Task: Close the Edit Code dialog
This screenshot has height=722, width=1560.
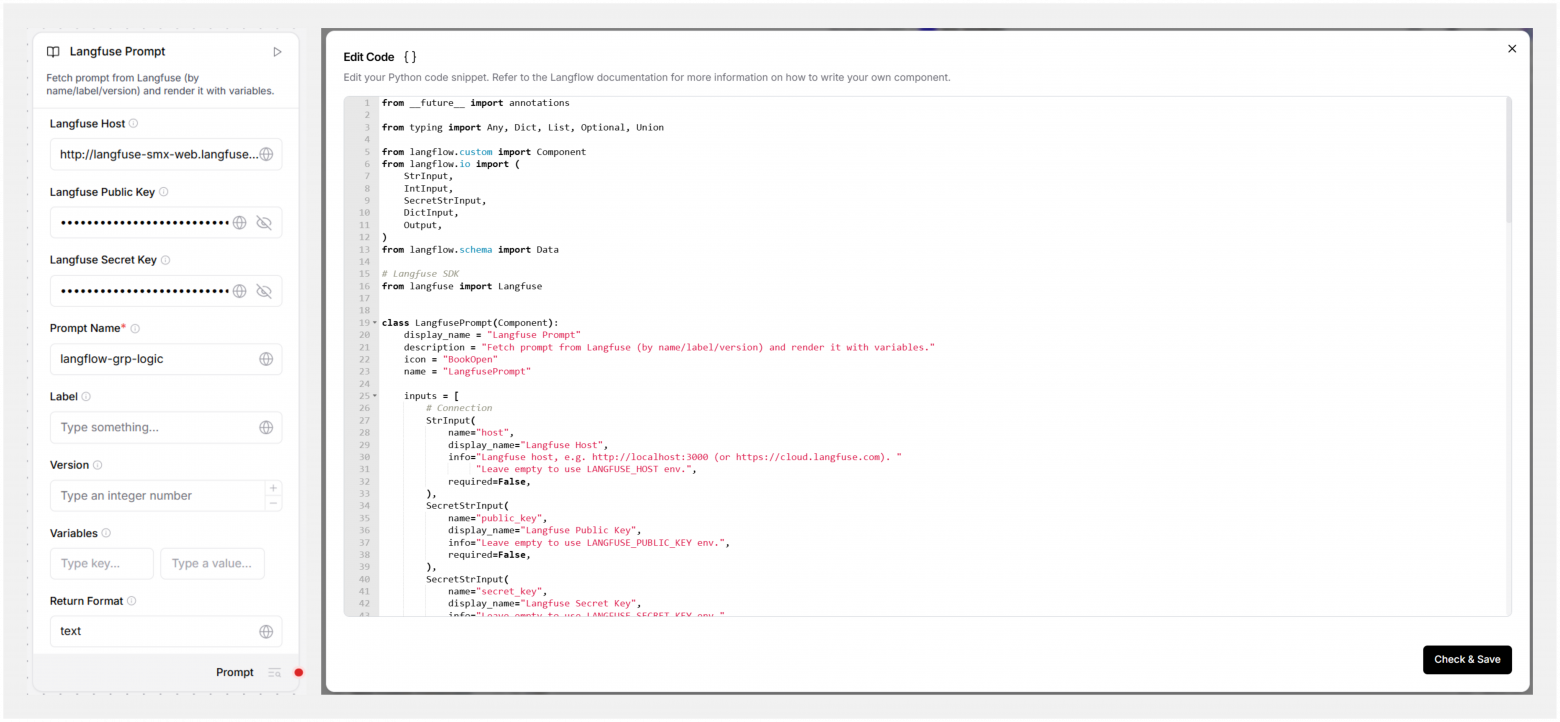Action: pos(1512,49)
